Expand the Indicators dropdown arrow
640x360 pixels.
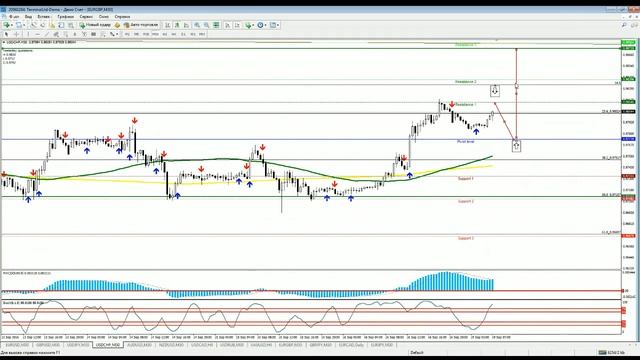click(x=253, y=25)
